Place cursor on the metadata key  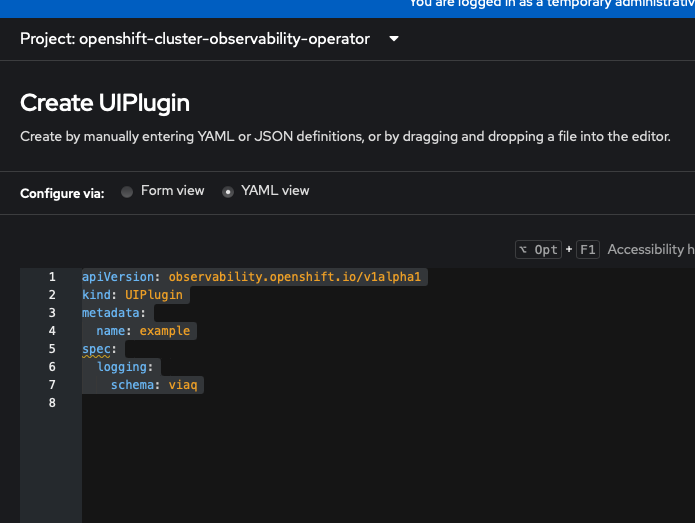click(113, 313)
